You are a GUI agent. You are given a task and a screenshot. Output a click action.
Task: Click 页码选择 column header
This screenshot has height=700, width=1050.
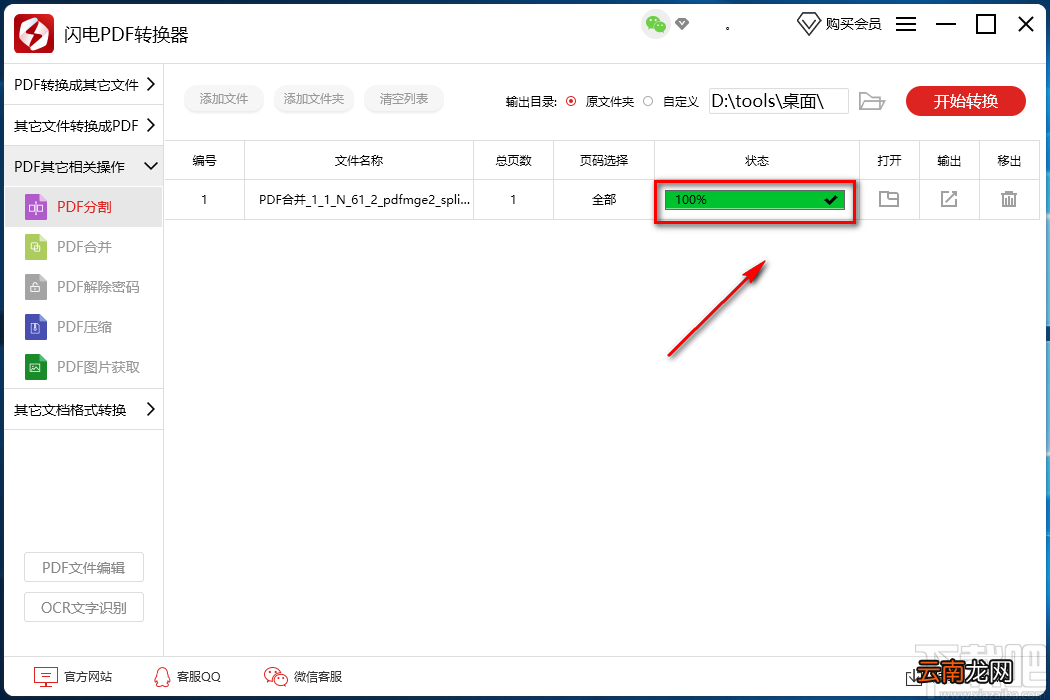coord(604,161)
